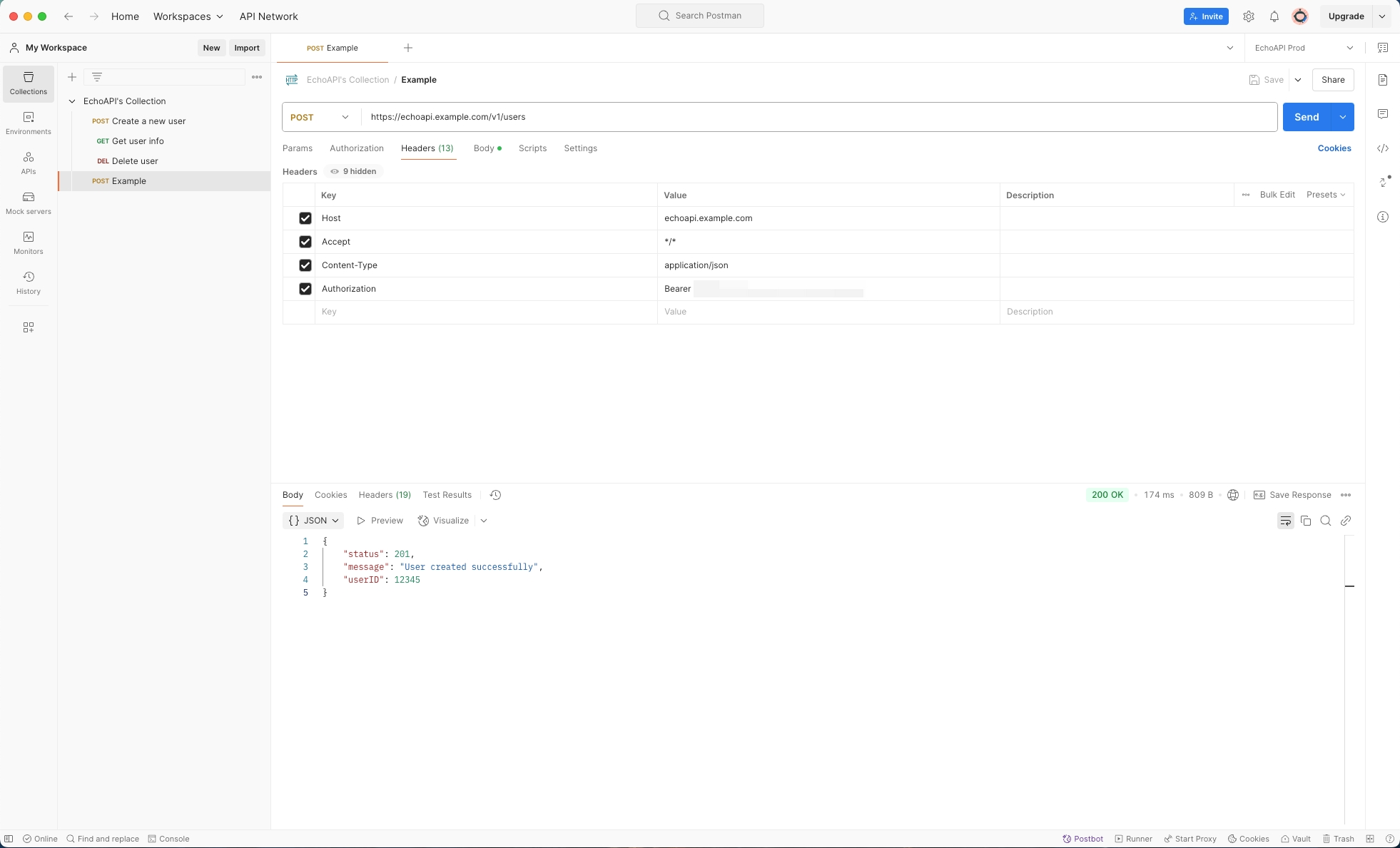Open the comments icon in right sidebar
Viewport: 1400px width, 848px height.
tap(1383, 114)
